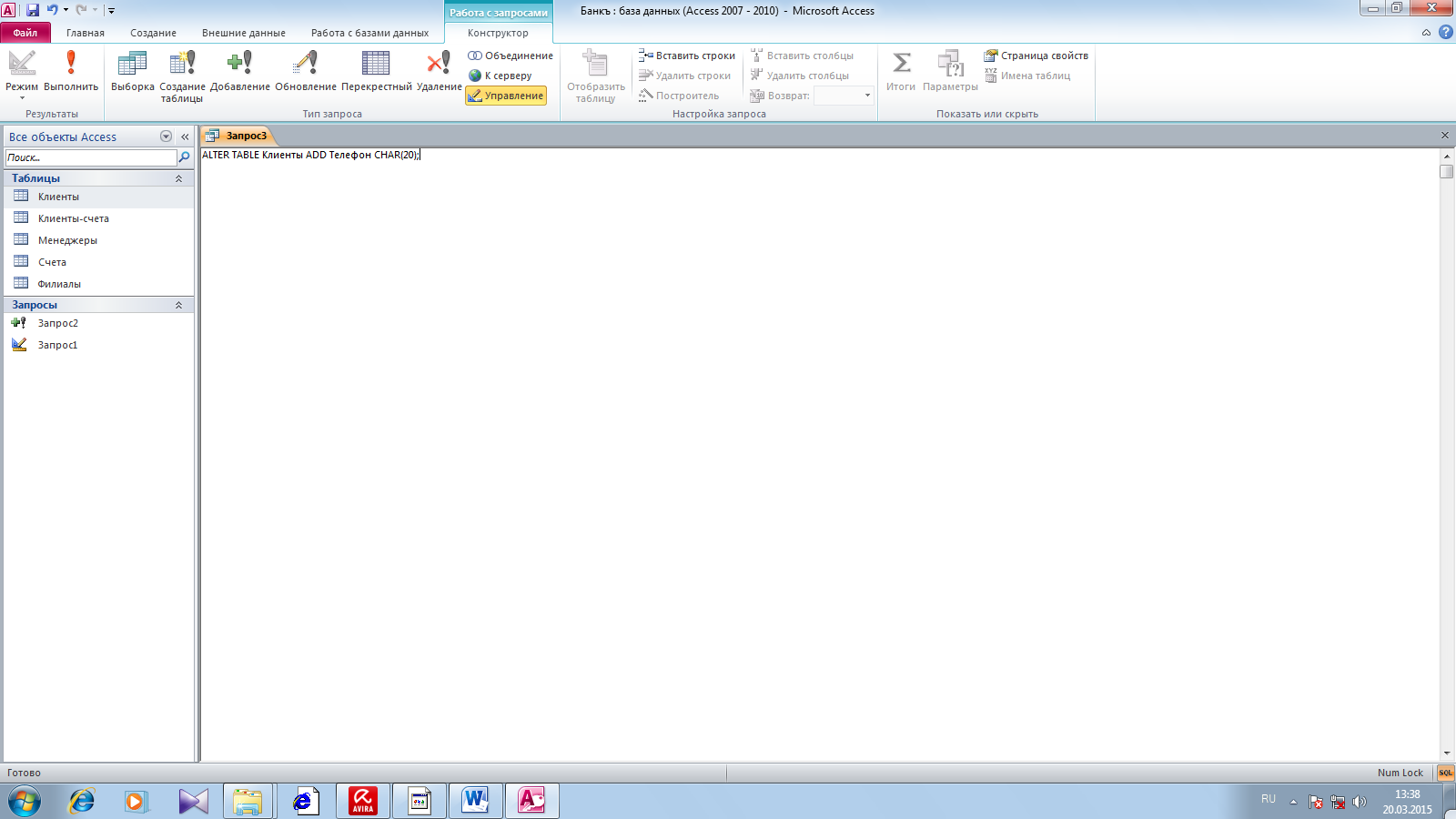Open the Windows Start menu

coord(25,802)
